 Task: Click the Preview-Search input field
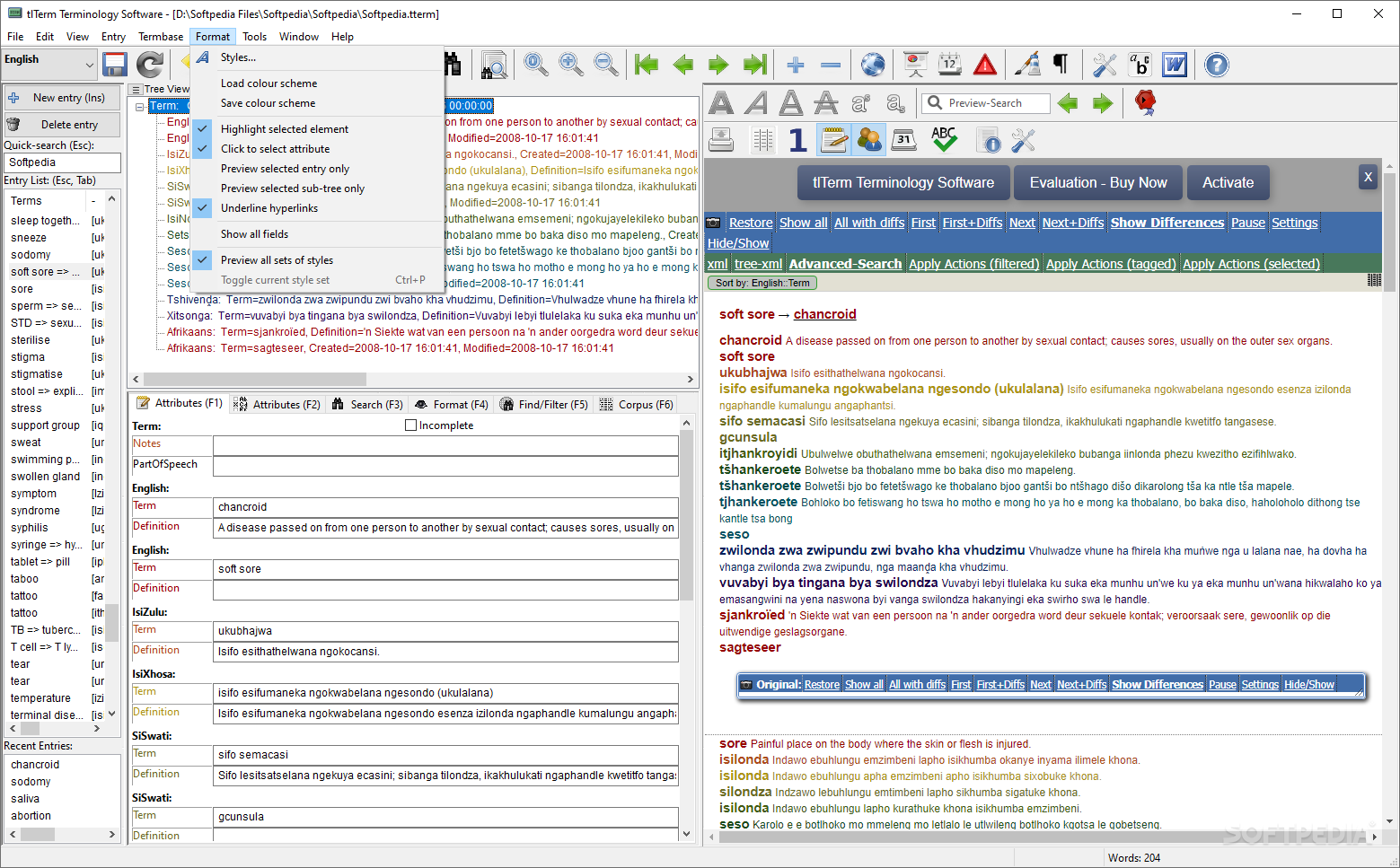tap(986, 103)
